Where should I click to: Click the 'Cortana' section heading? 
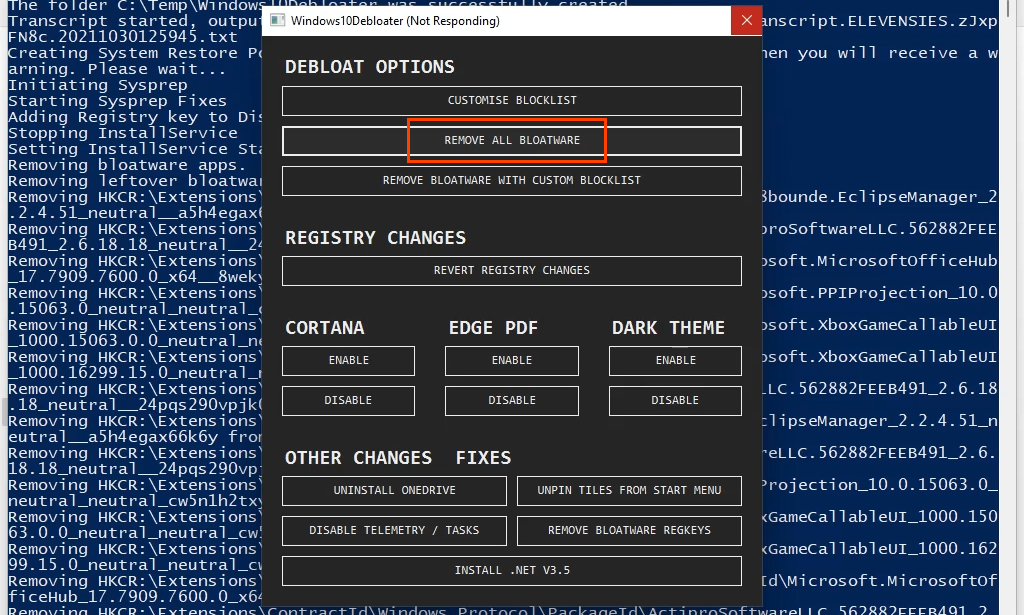coord(325,328)
